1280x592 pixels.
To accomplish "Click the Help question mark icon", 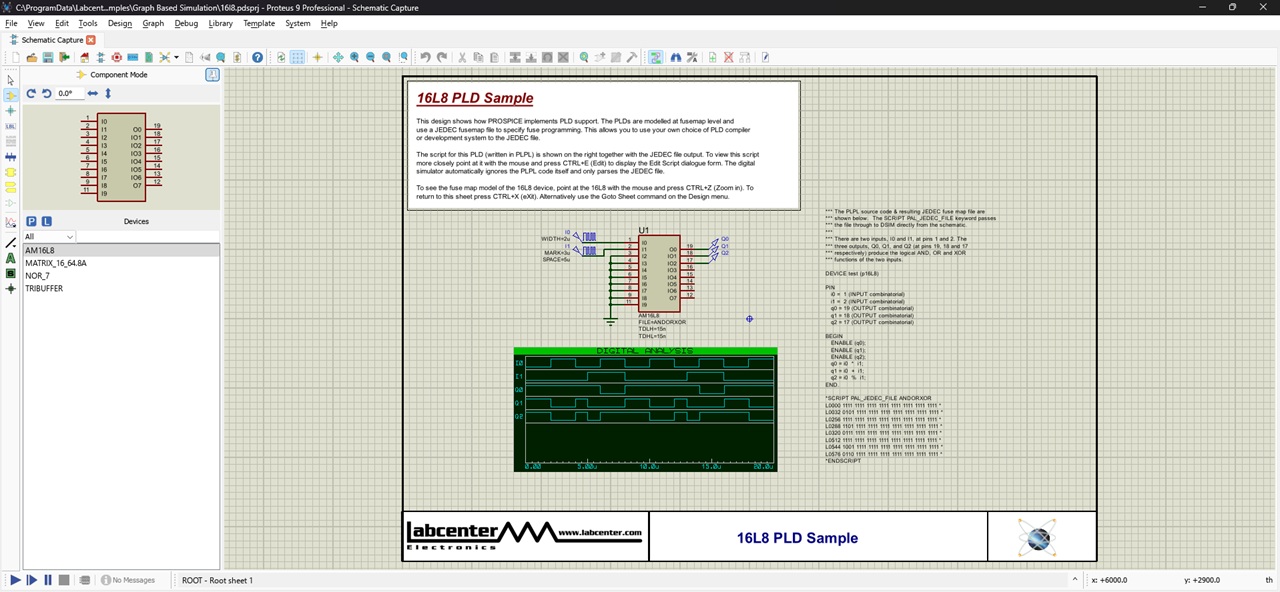I will tap(257, 58).
